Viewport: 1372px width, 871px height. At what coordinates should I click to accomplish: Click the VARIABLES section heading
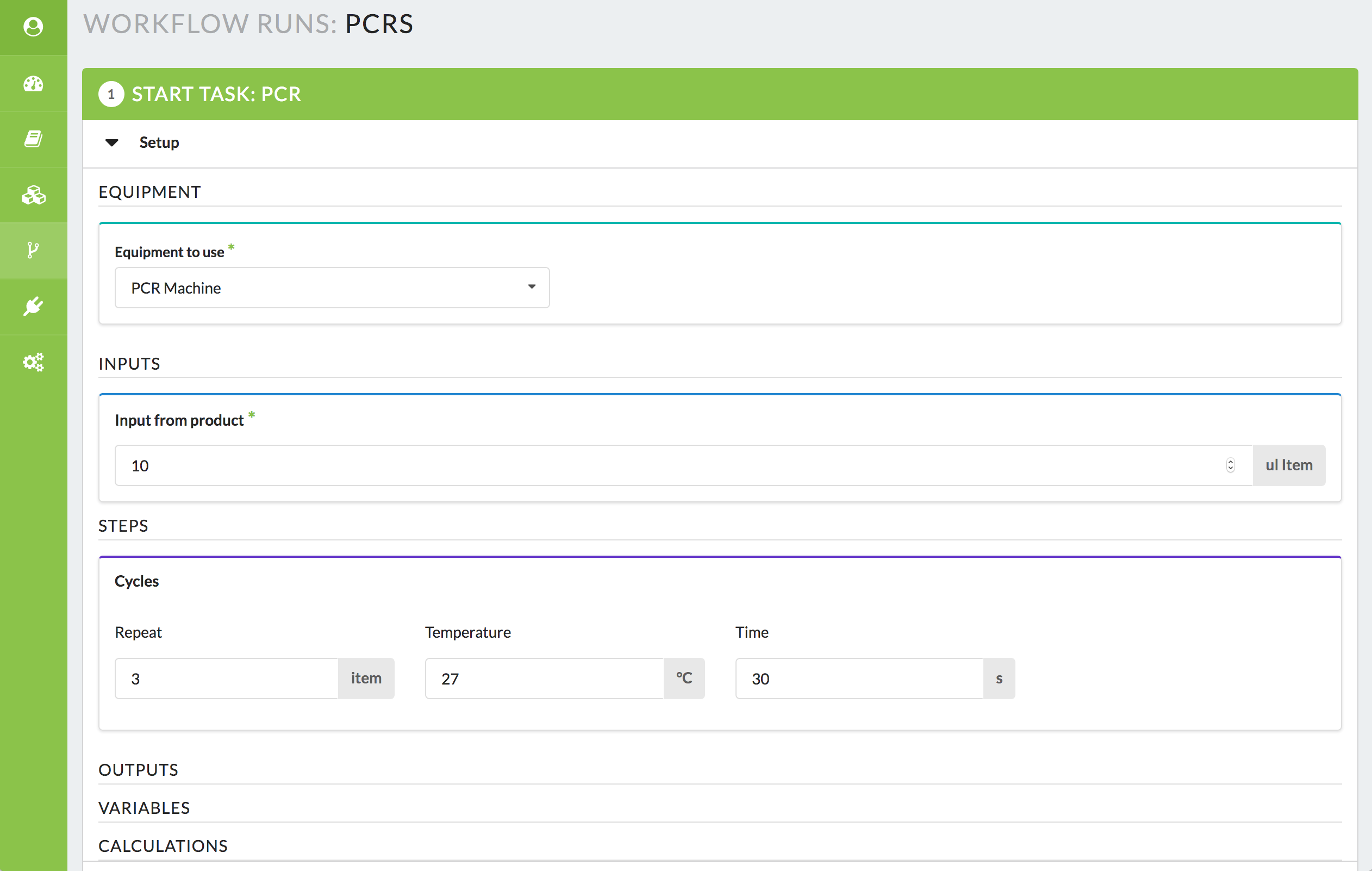144,808
